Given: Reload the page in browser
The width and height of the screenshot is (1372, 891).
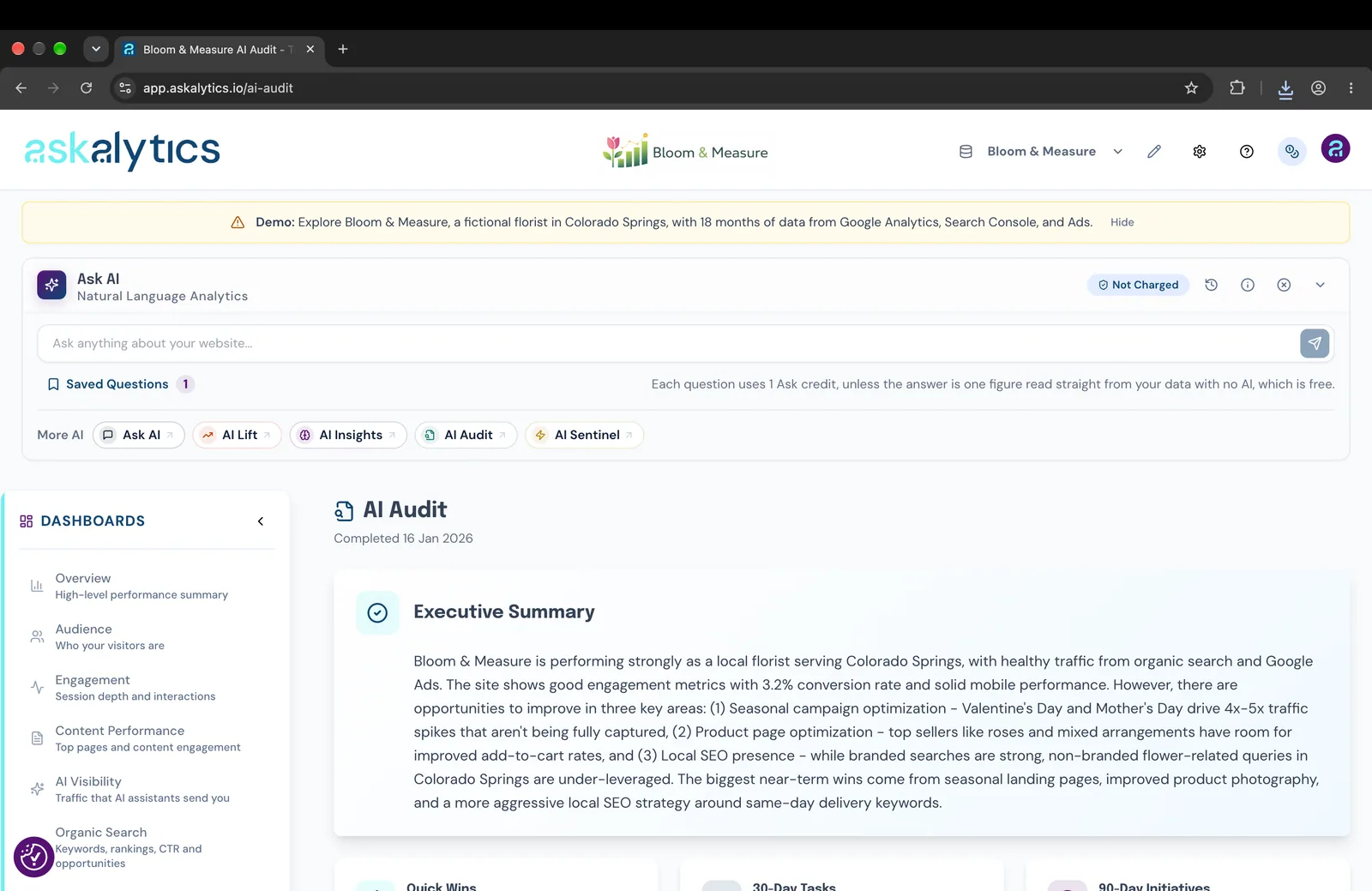Looking at the screenshot, I should click(86, 87).
